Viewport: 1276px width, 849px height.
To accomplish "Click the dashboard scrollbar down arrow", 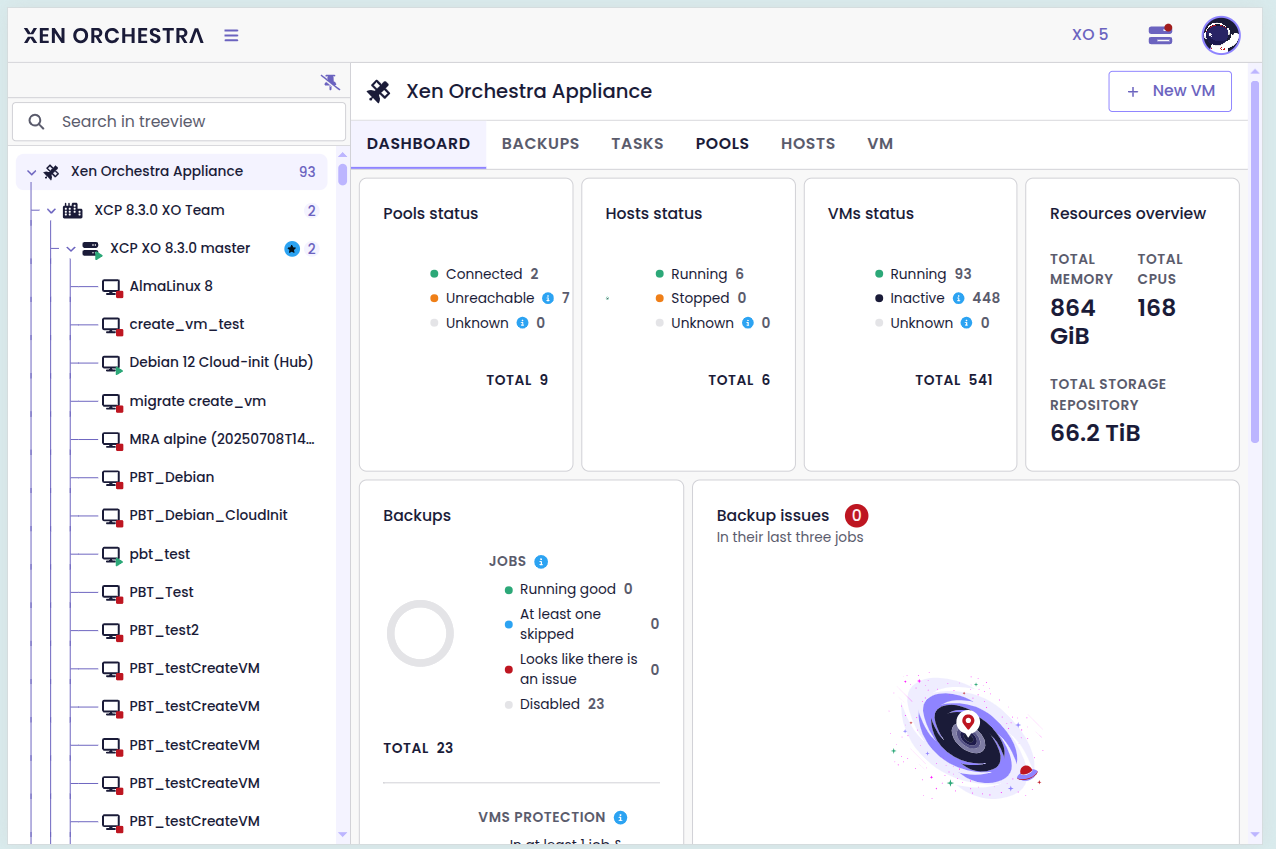I will (x=1255, y=833).
